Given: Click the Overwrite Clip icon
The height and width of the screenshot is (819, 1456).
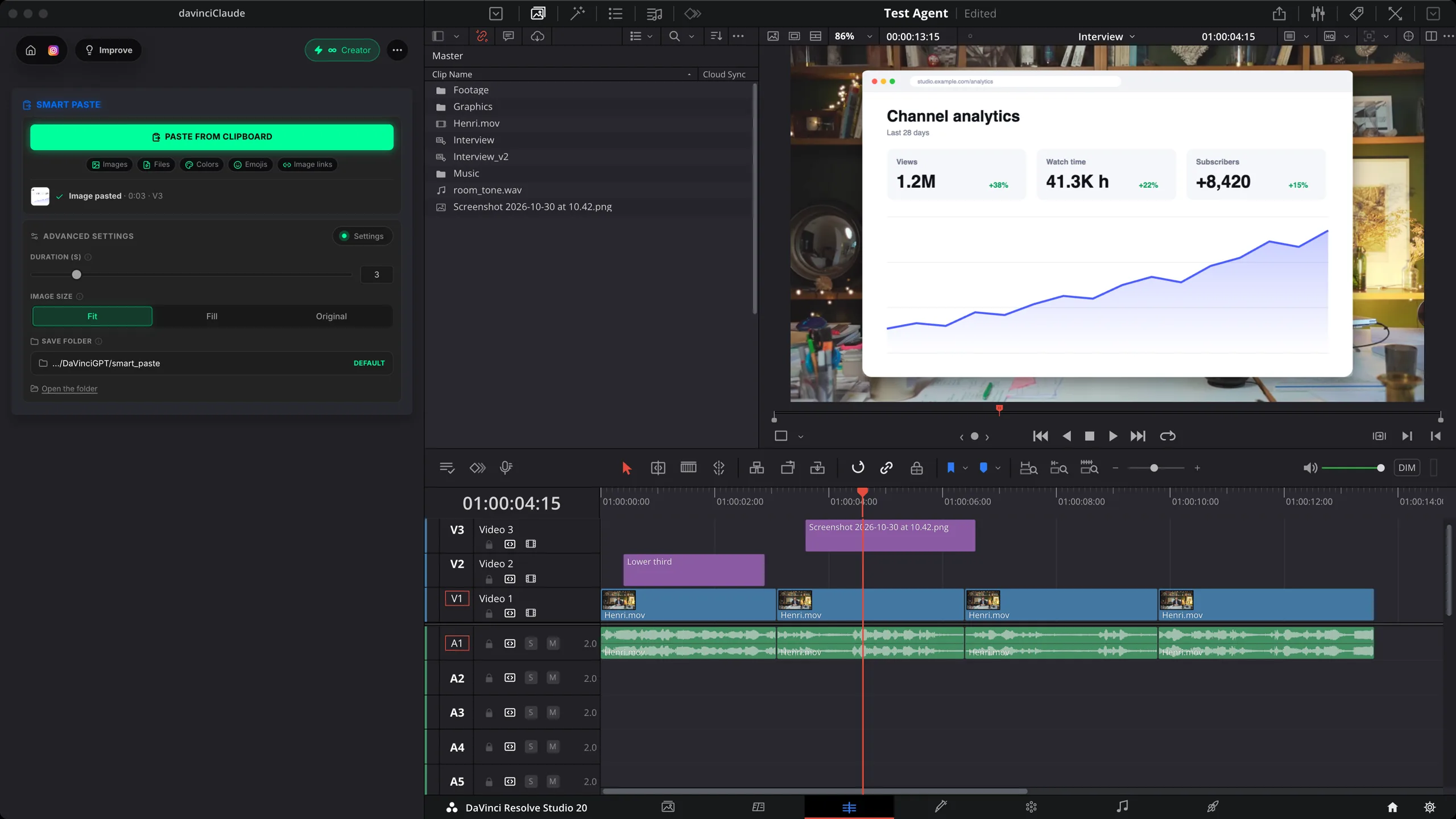Looking at the screenshot, I should (x=788, y=468).
